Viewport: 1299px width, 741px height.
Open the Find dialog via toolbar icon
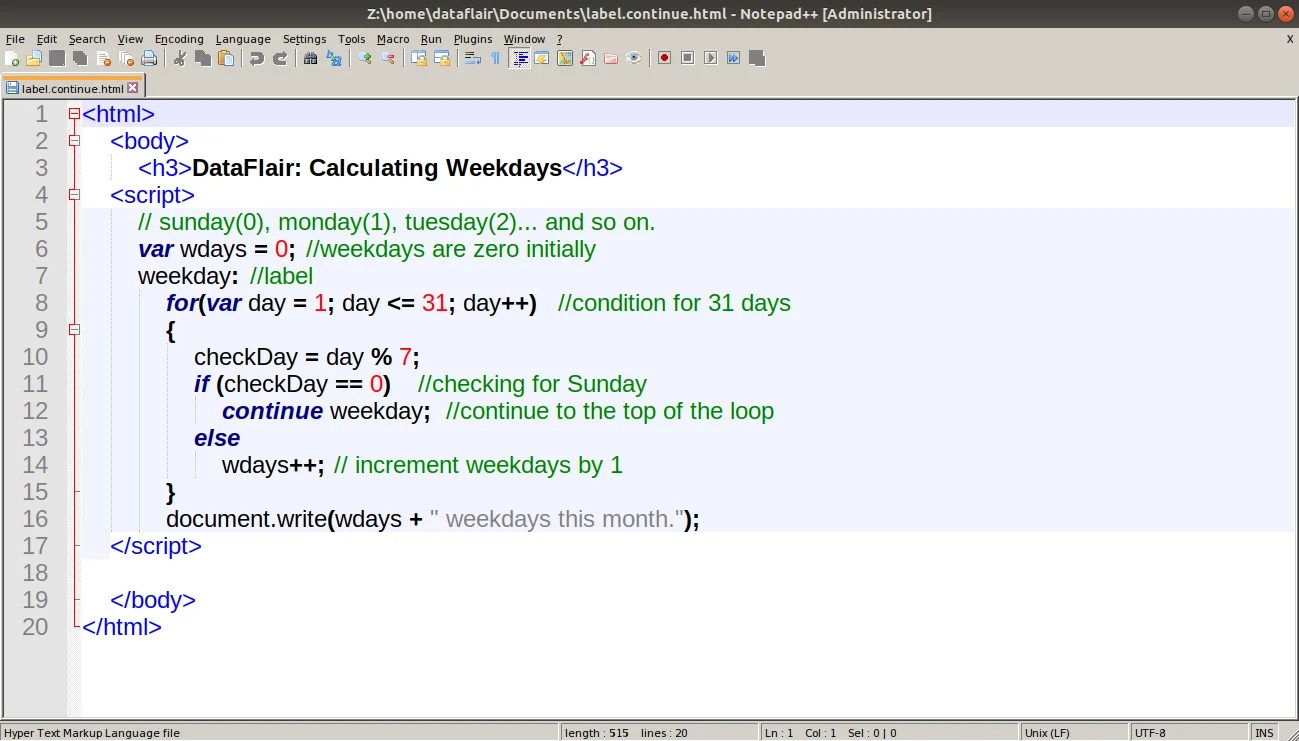(309, 58)
